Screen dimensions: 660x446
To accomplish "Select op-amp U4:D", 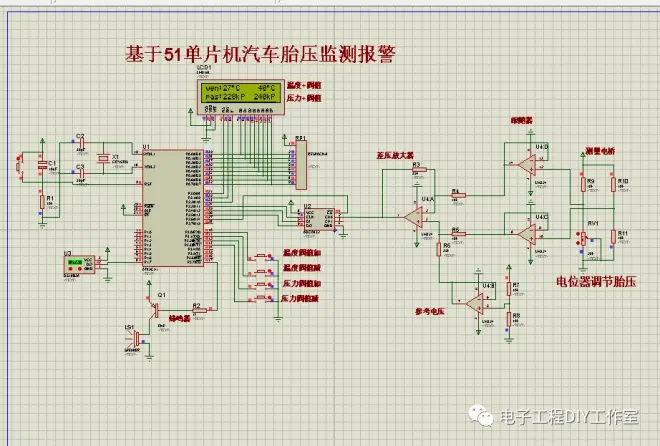I will tap(527, 165).
